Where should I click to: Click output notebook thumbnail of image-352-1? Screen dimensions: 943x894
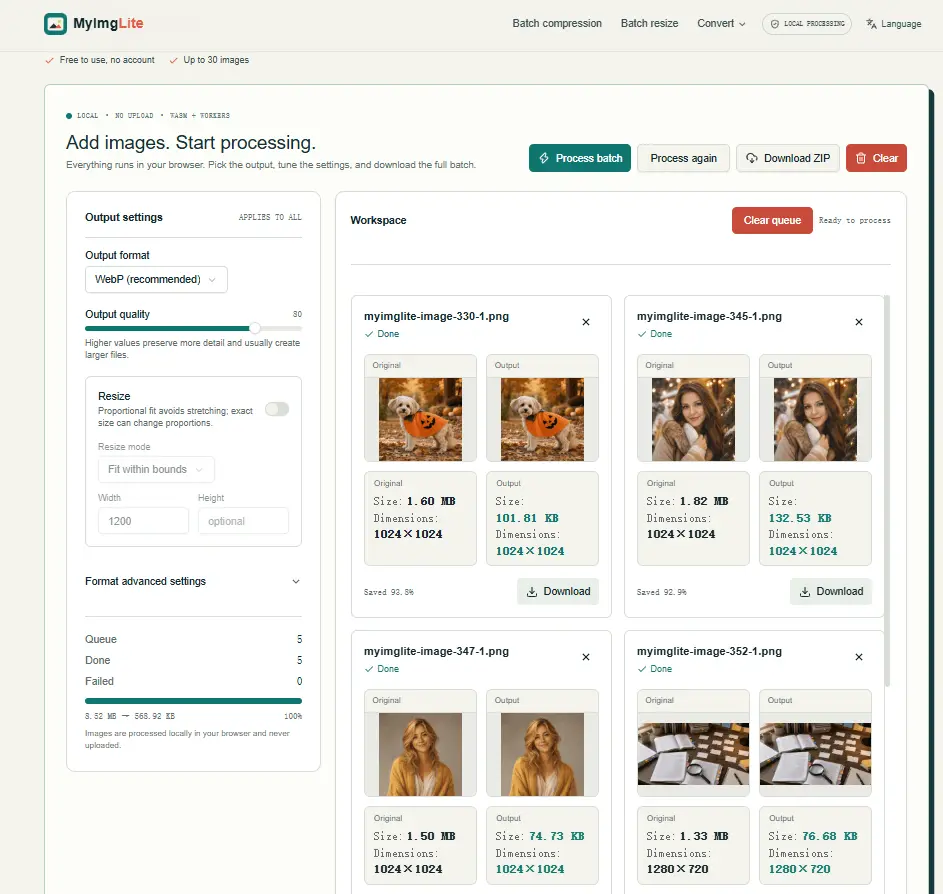click(816, 754)
